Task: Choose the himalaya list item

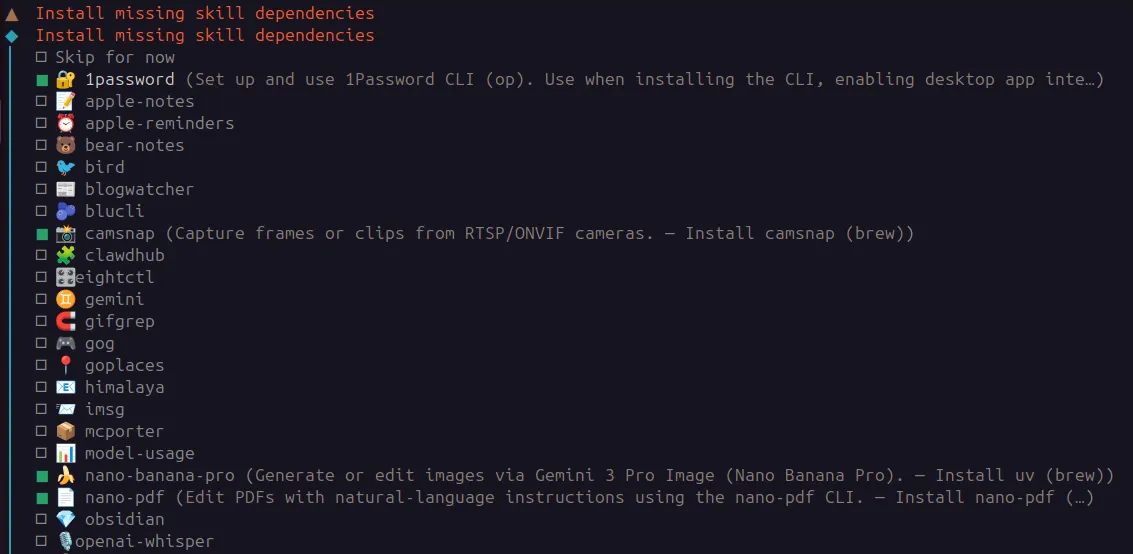Action: 124,387
